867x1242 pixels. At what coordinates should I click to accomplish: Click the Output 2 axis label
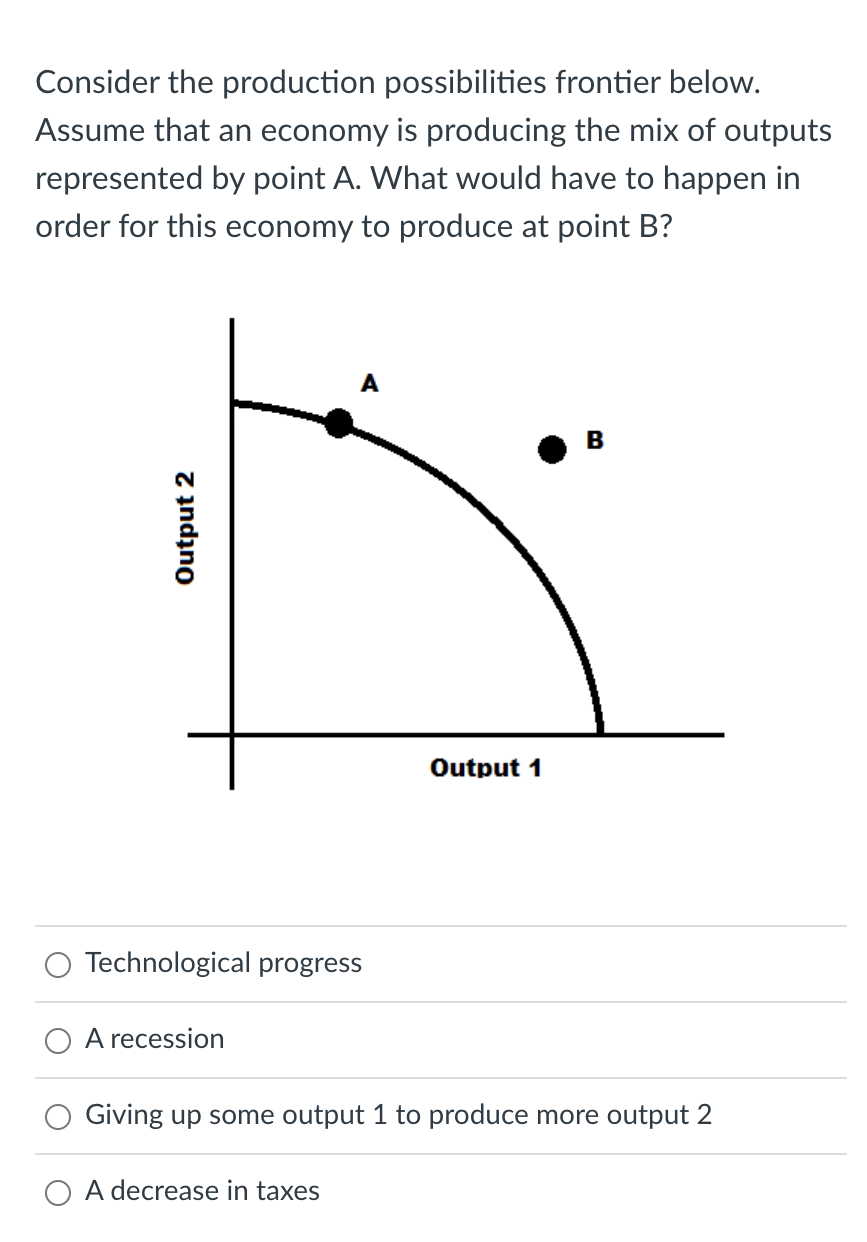[x=185, y=525]
